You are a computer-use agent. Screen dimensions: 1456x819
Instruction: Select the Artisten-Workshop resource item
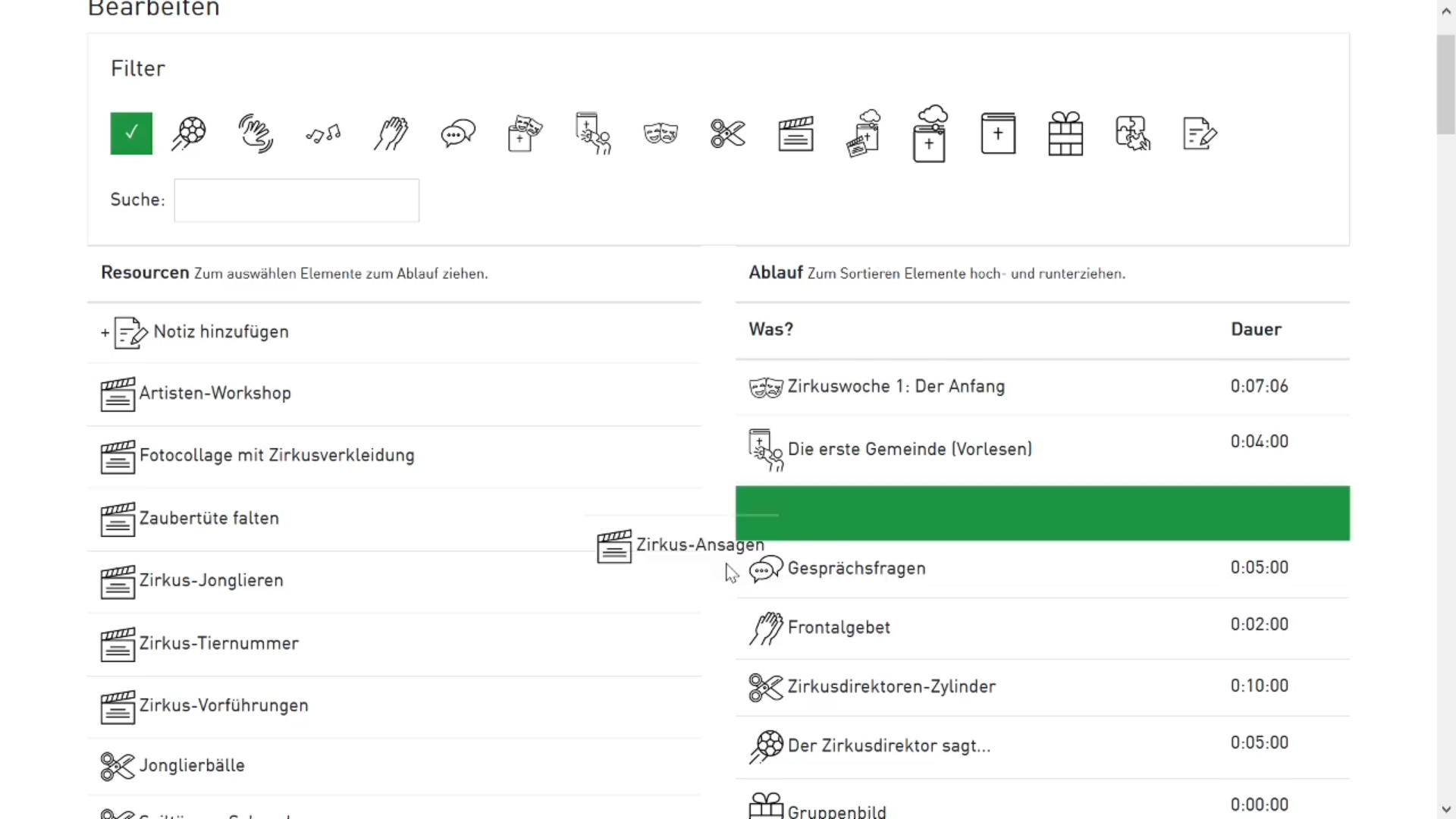coord(215,394)
